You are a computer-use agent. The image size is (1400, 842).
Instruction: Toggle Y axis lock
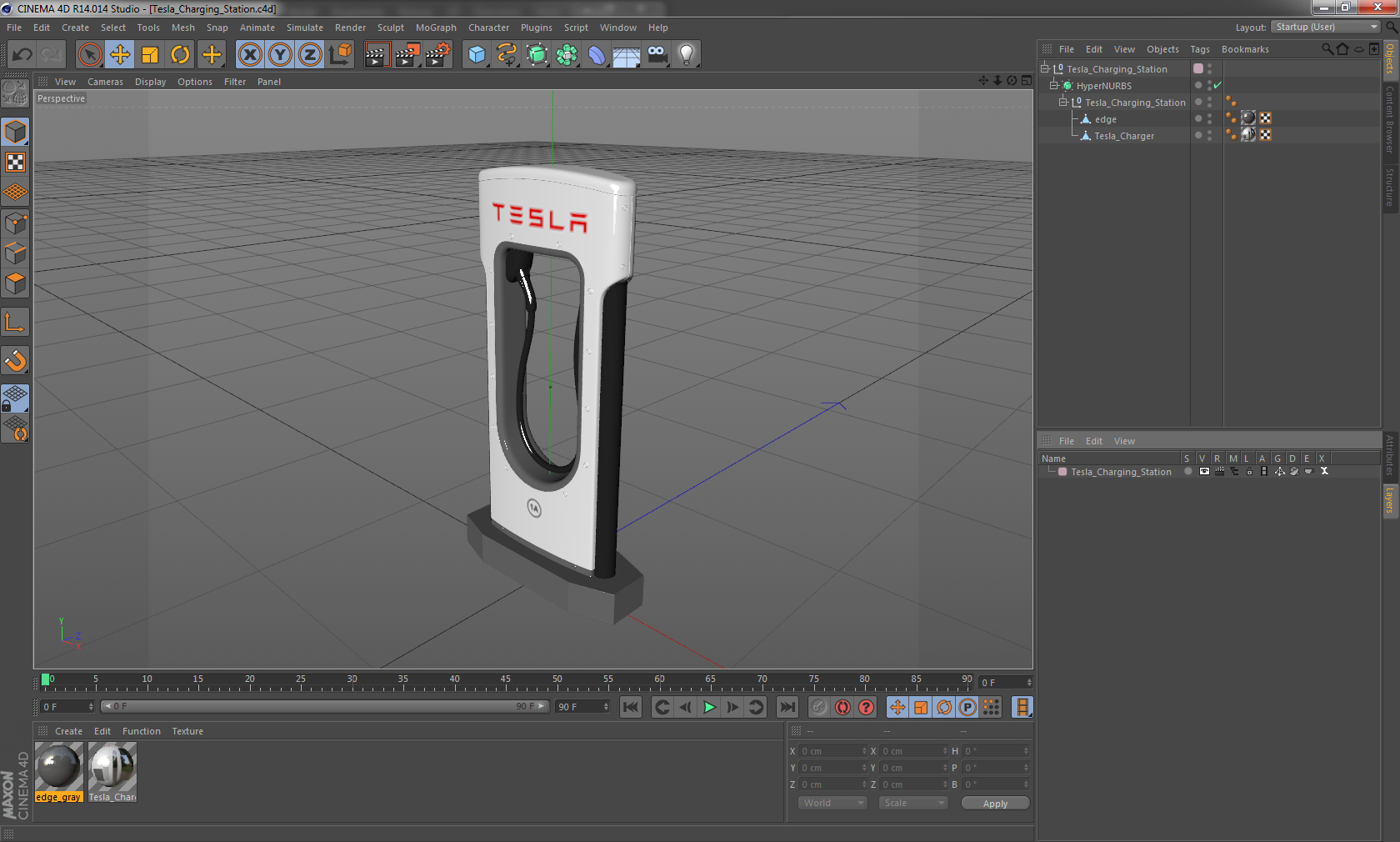point(280,55)
